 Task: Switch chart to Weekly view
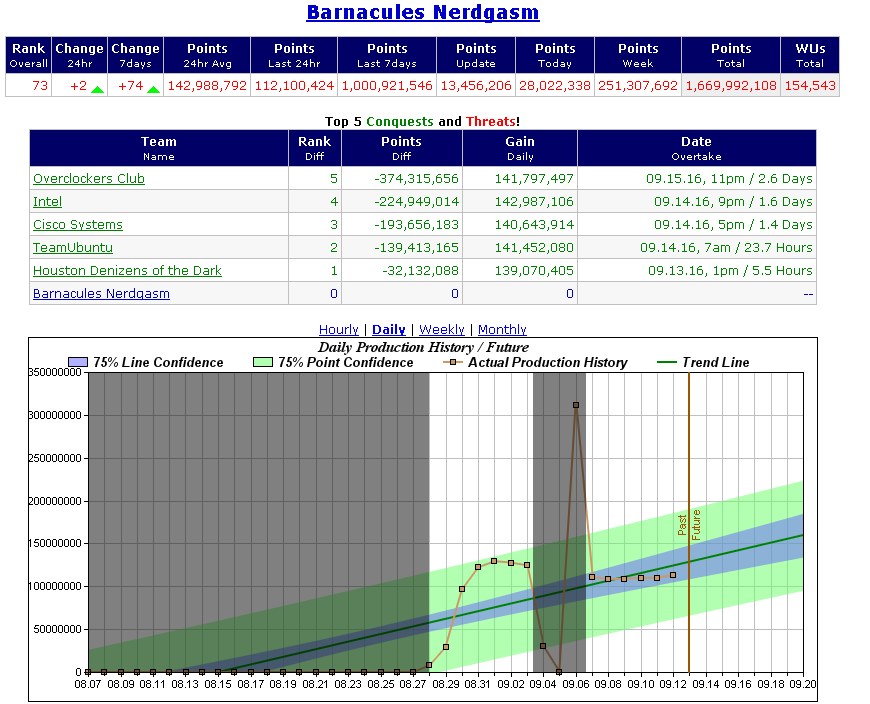[442, 330]
